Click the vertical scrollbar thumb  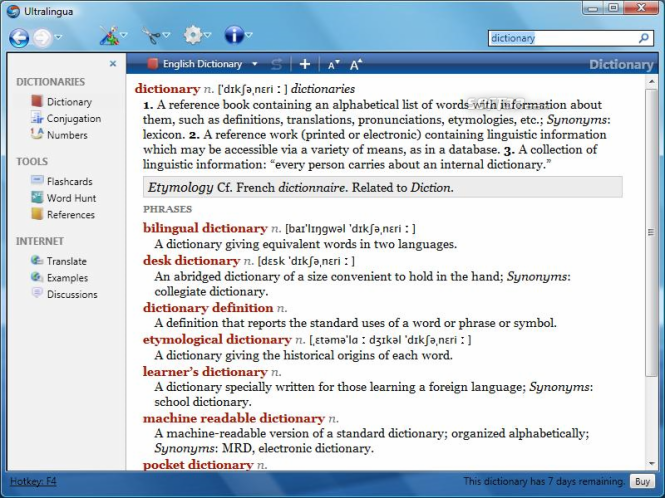point(651,232)
